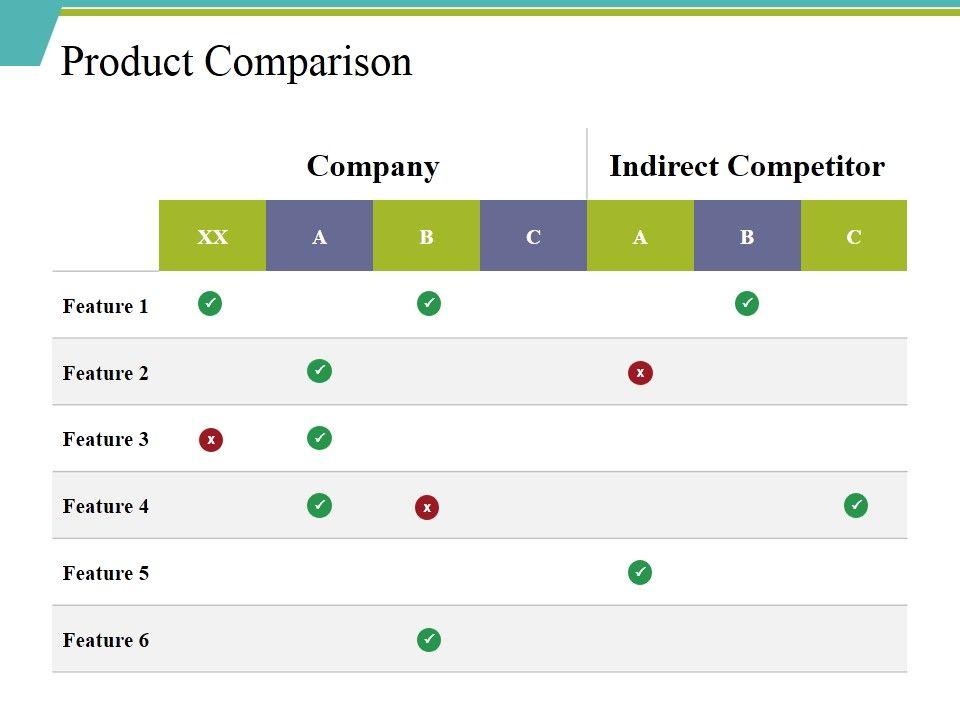Click Feature 4 checkmark under Indirect Competitor C

(856, 506)
